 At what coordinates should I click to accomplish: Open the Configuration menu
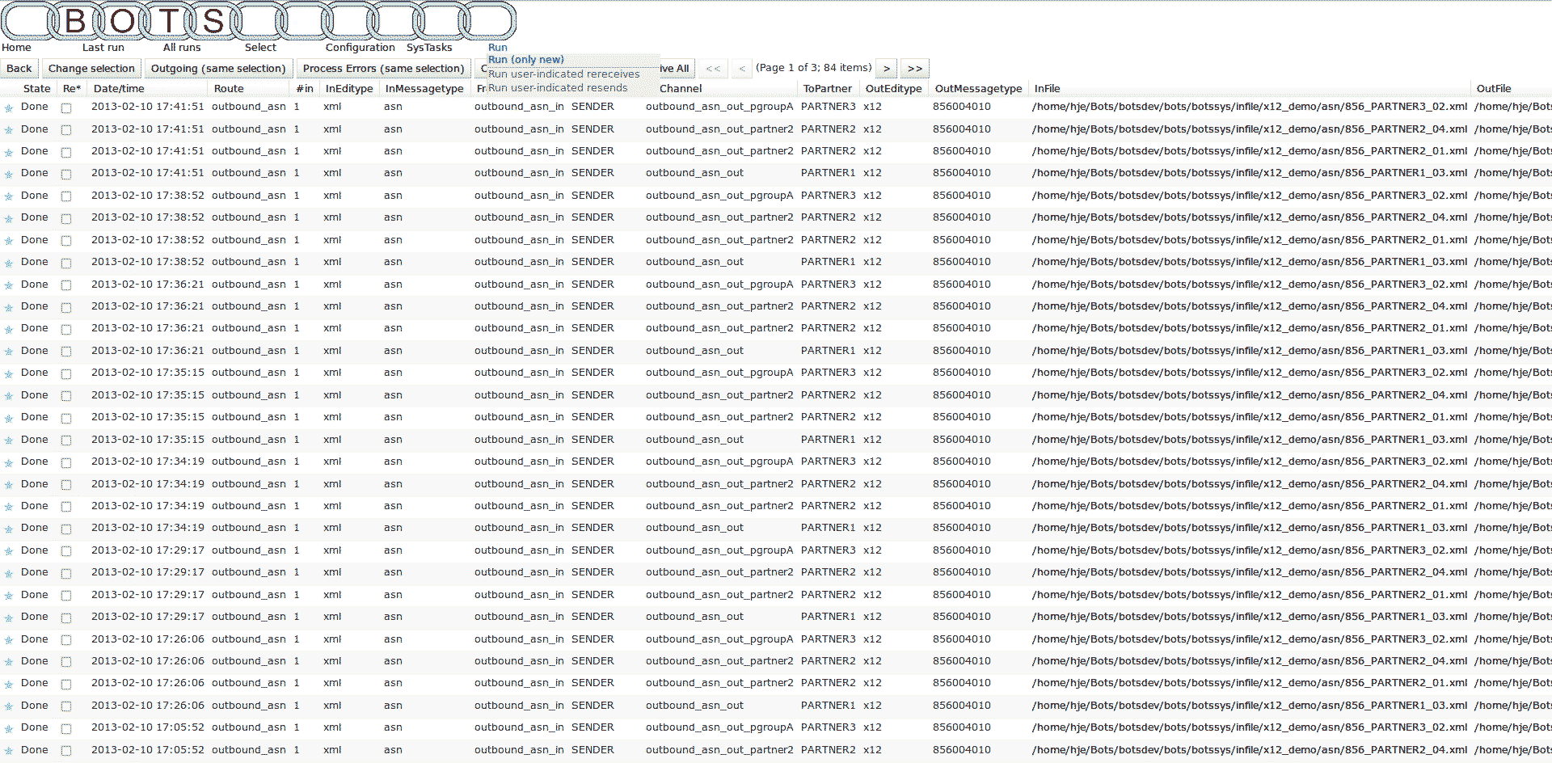pos(361,47)
